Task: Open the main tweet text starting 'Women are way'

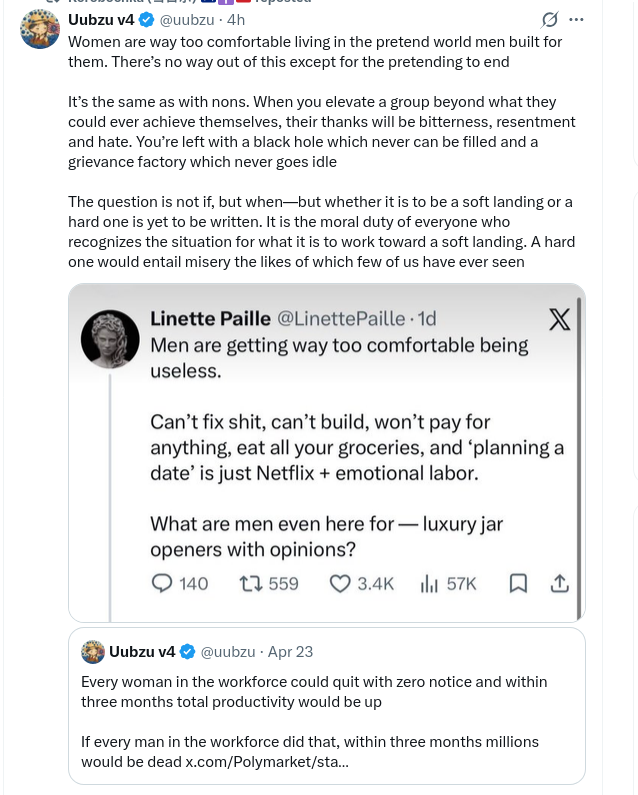Action: pyautogui.click(x=322, y=152)
